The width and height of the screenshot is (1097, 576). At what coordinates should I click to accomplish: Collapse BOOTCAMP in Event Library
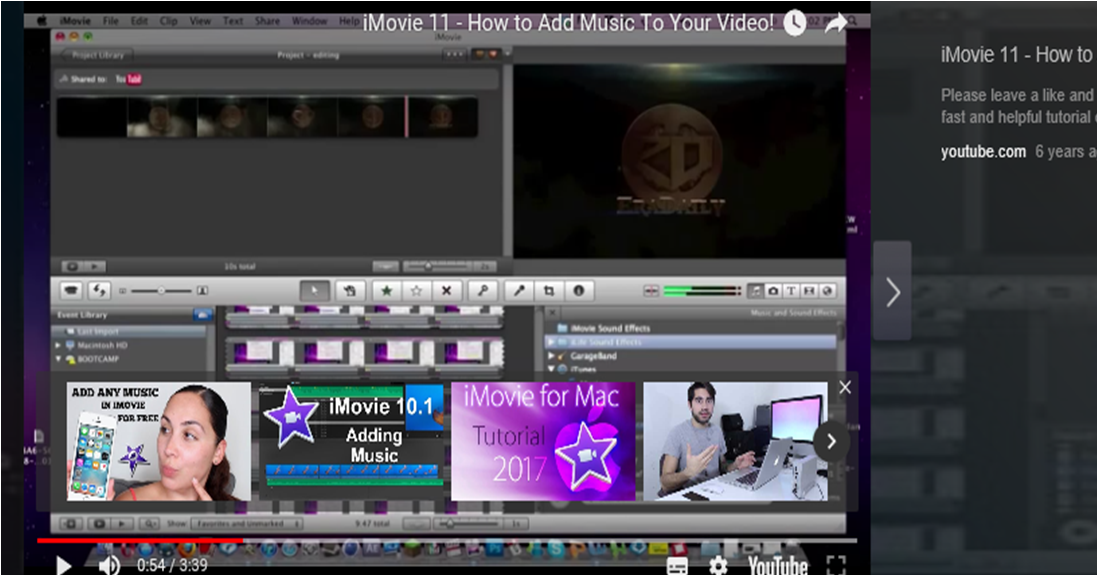coord(58,359)
